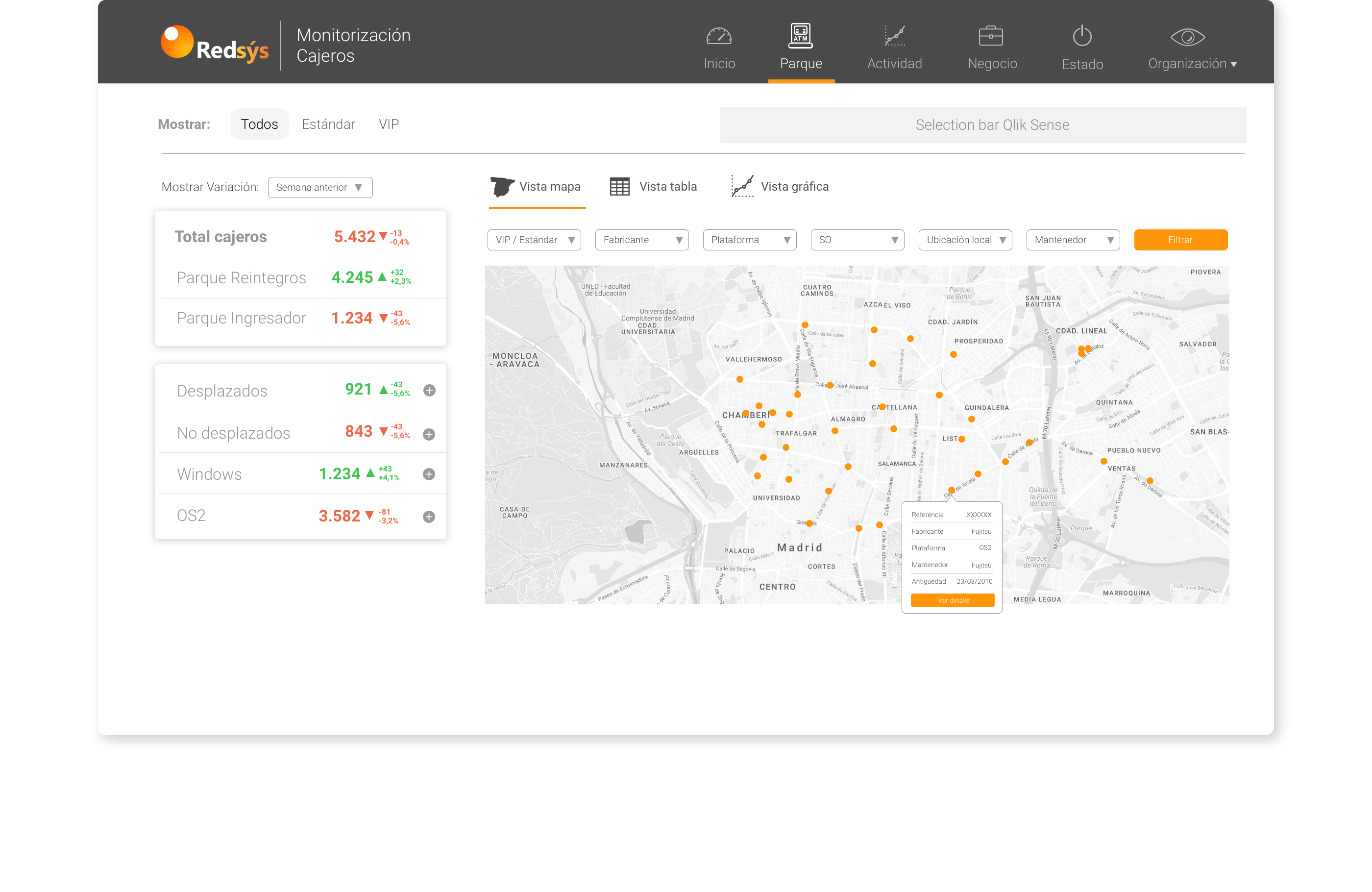Viewport: 1372px width, 892px height.
Task: Click the Selection bar Qlik Sense area
Action: (x=982, y=125)
